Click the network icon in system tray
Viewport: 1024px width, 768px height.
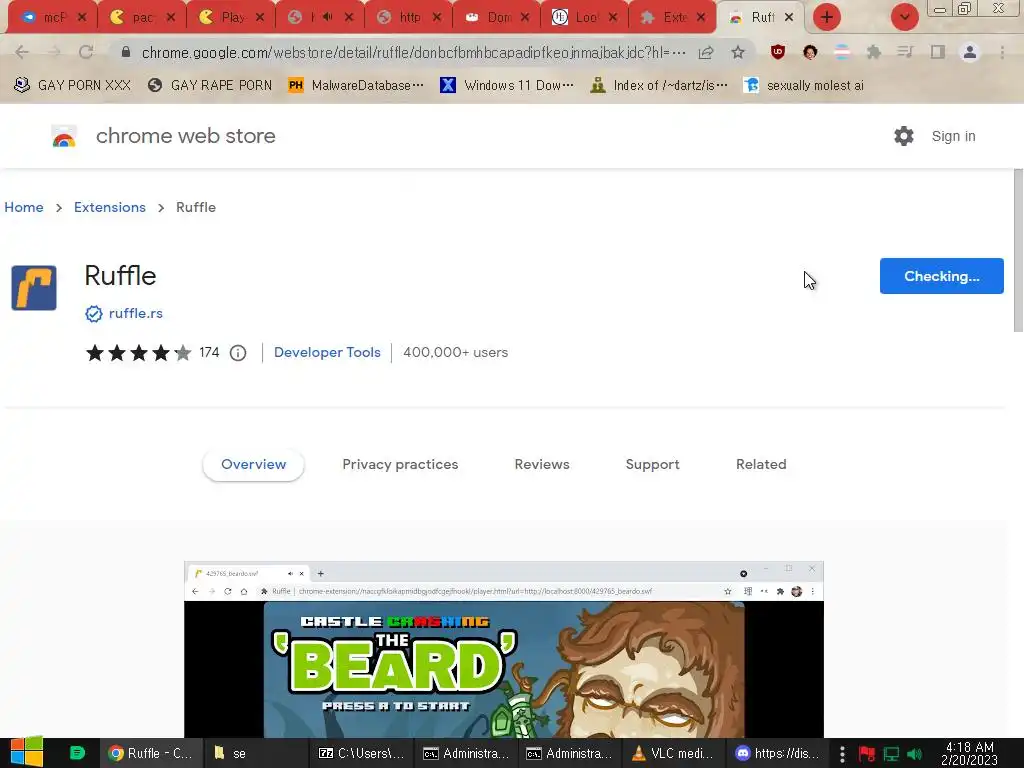[891, 754]
